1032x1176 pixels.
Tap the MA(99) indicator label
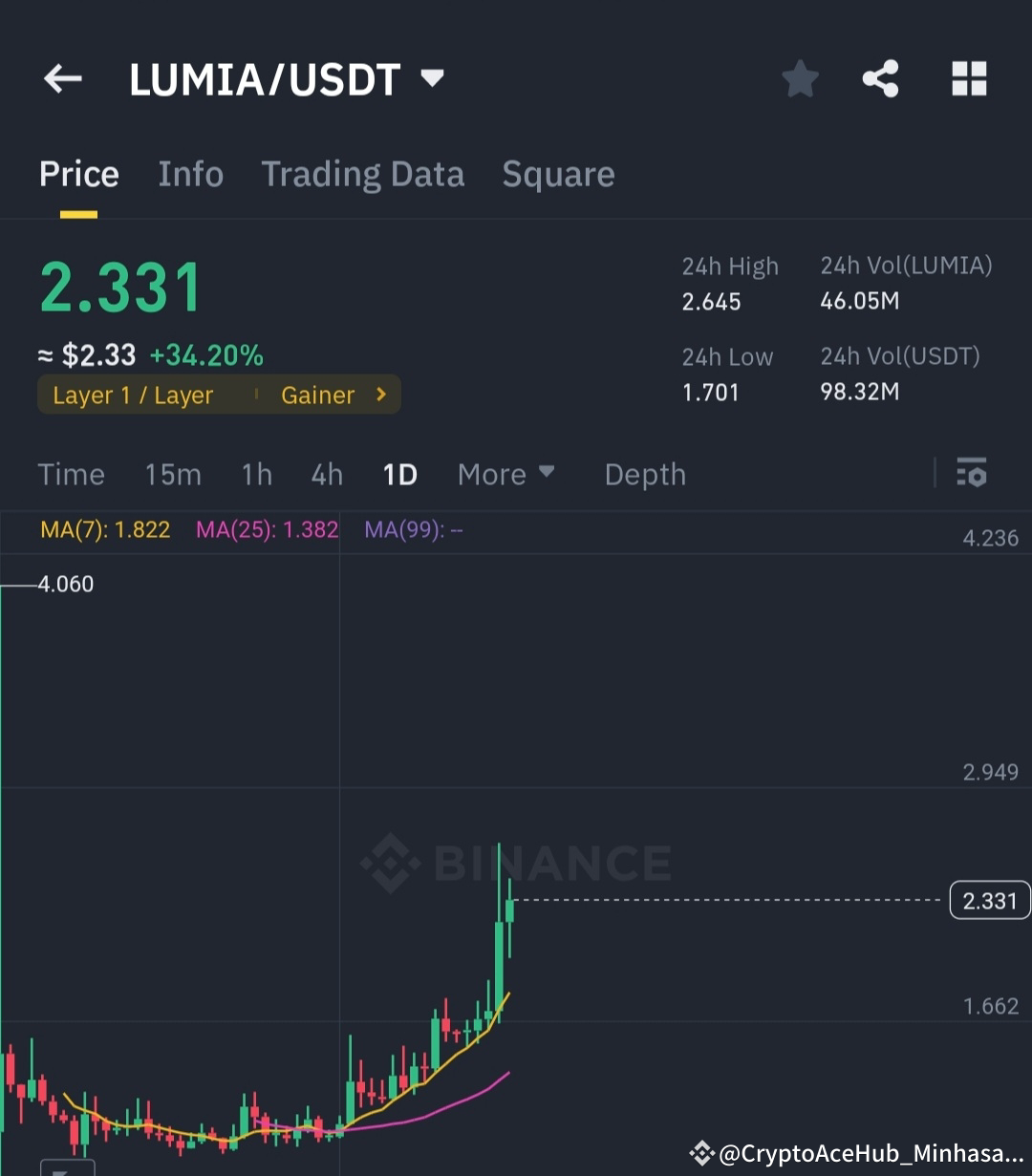click(413, 529)
